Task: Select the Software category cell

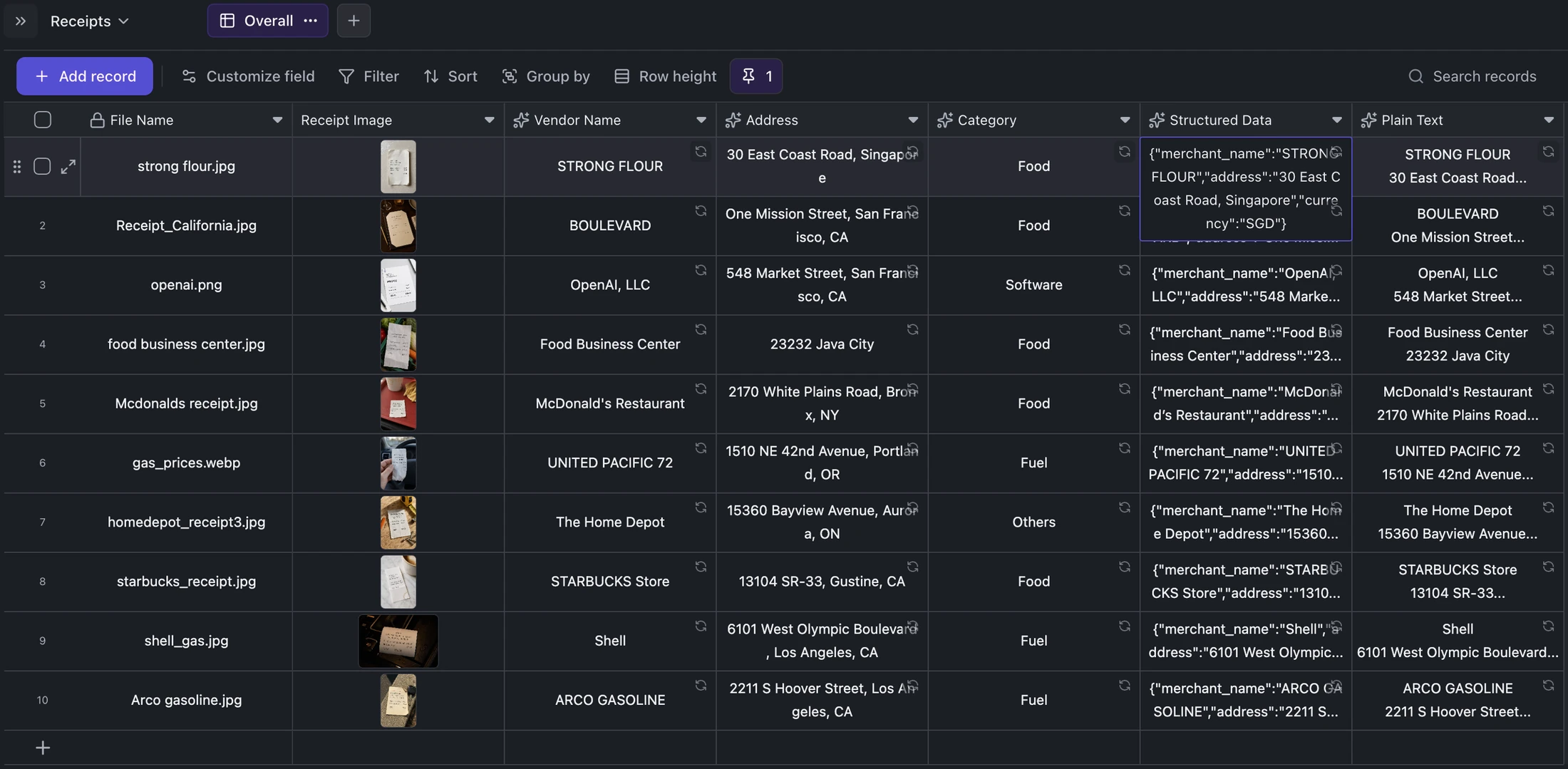Action: (x=1033, y=285)
